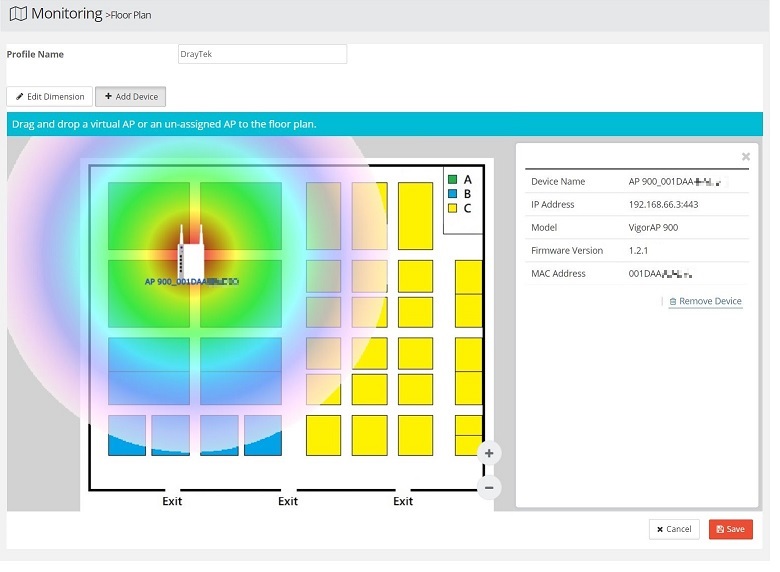Click the Profile Name label
Image resolution: width=780 pixels, height=572 pixels.
(x=35, y=54)
